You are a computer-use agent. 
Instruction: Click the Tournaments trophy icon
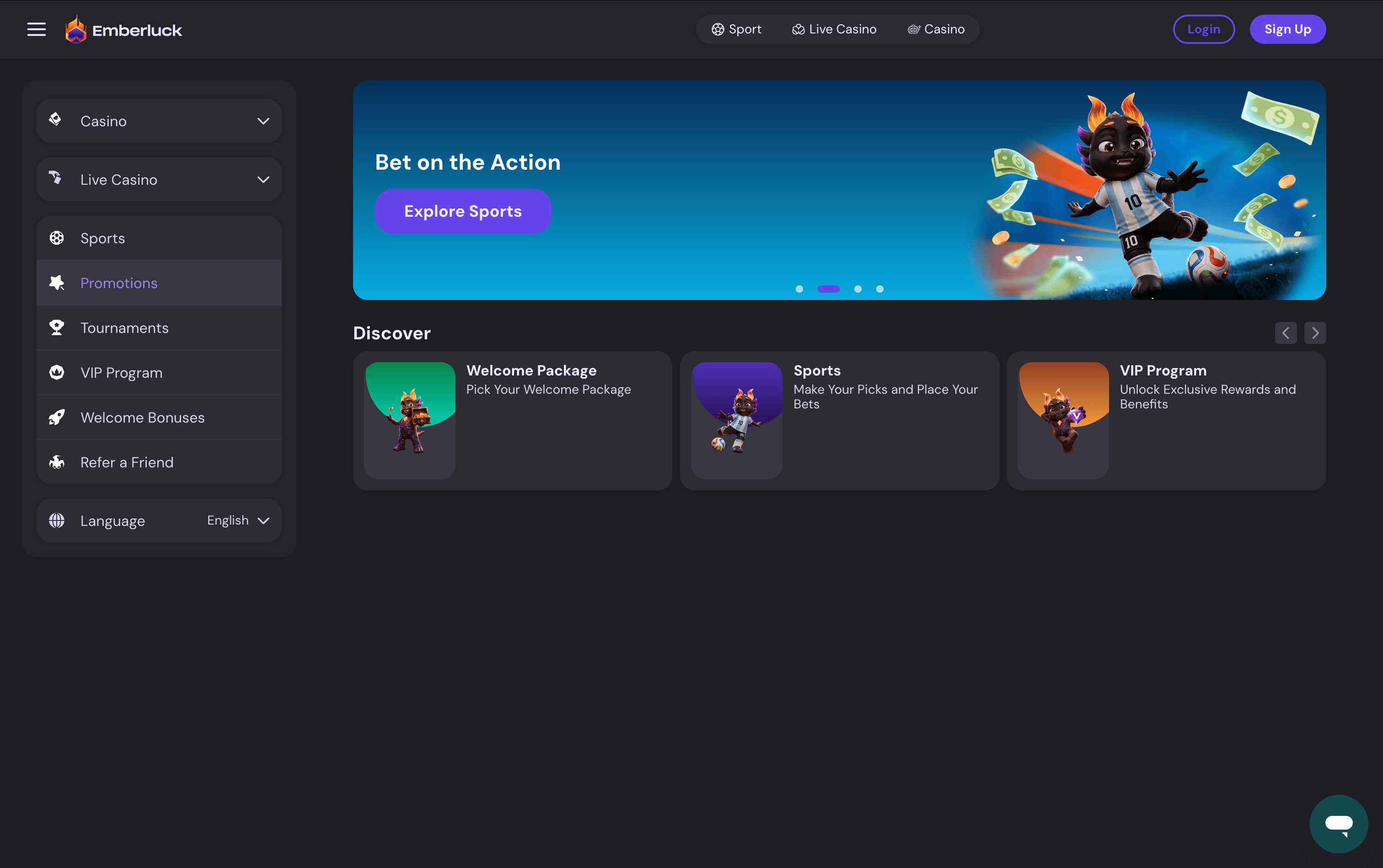(56, 327)
